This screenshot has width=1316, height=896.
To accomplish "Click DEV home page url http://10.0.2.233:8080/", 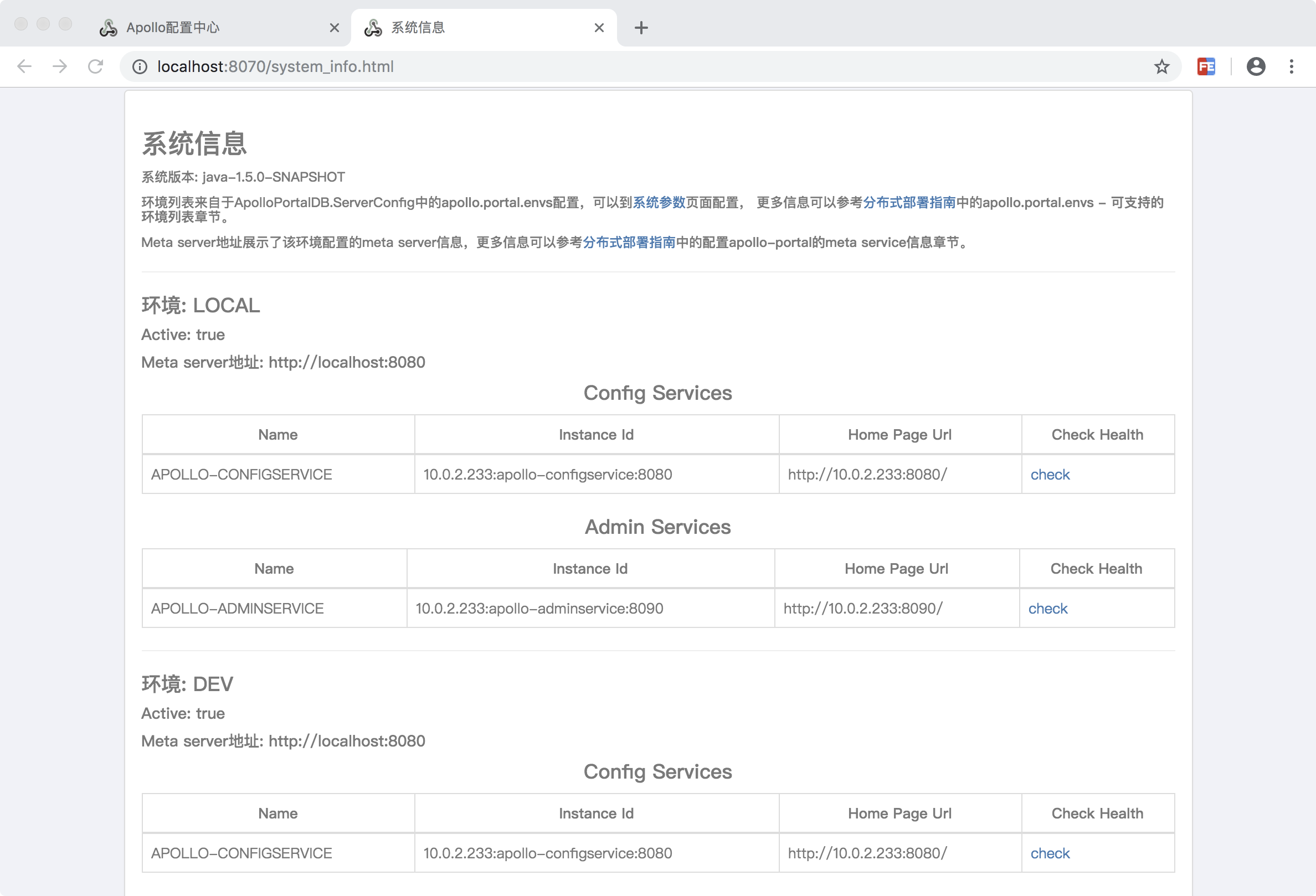I will (x=867, y=853).
